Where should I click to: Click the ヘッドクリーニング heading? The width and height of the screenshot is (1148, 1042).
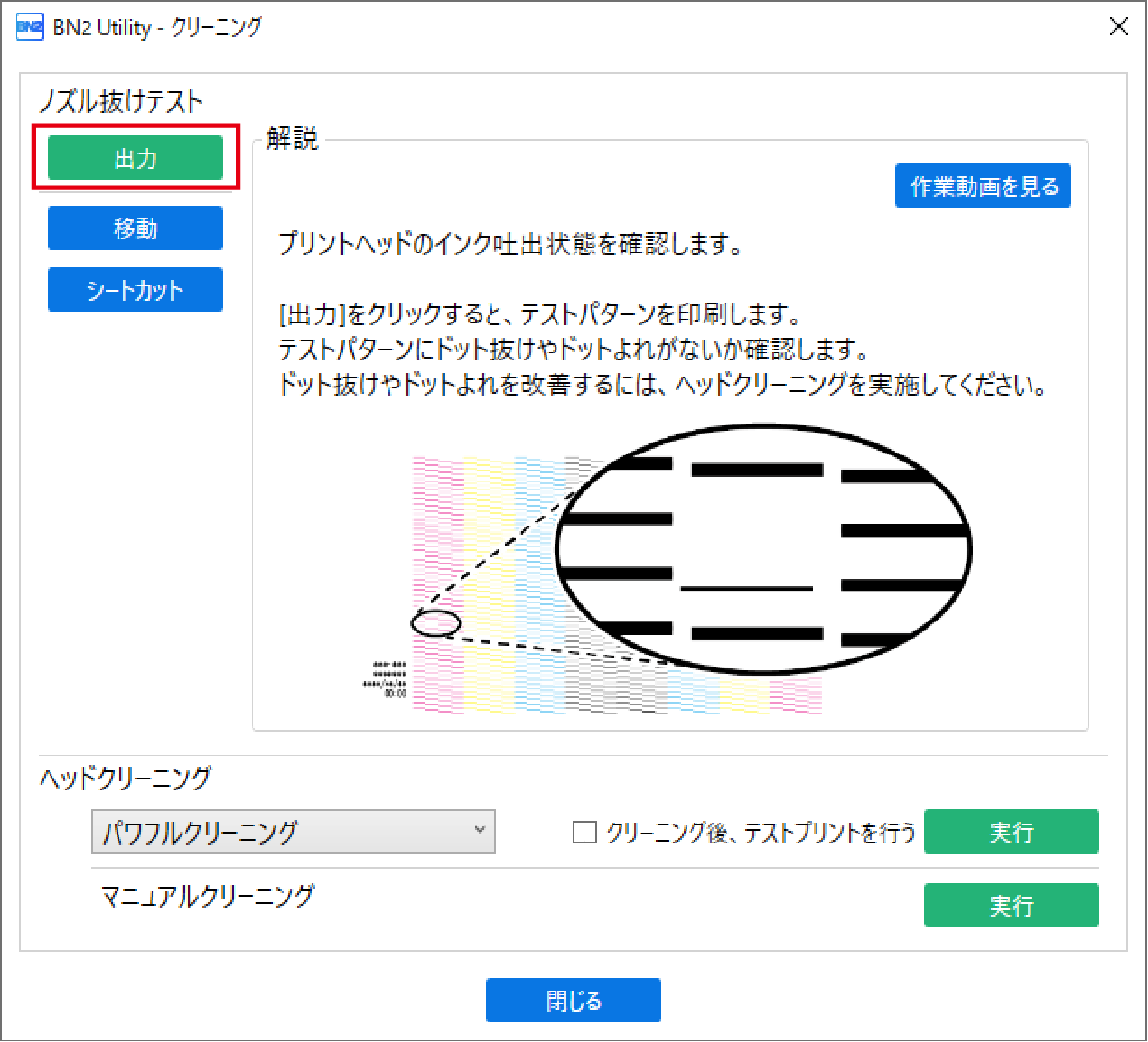125,777
